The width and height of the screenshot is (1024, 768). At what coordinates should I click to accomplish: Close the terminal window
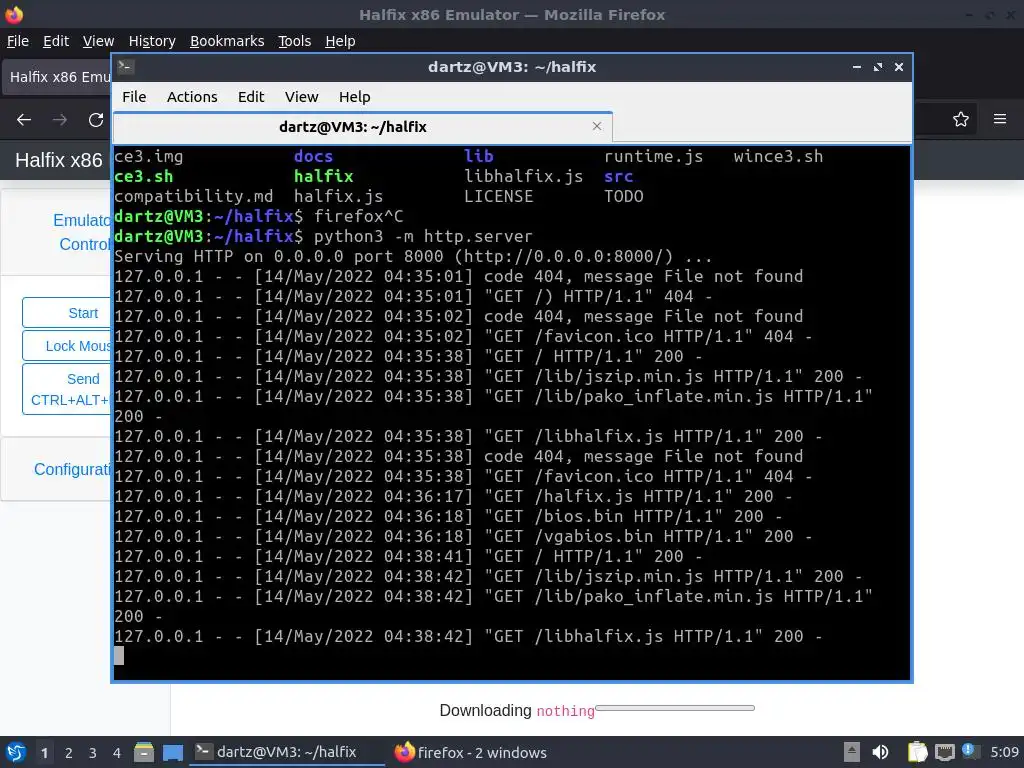point(899,67)
